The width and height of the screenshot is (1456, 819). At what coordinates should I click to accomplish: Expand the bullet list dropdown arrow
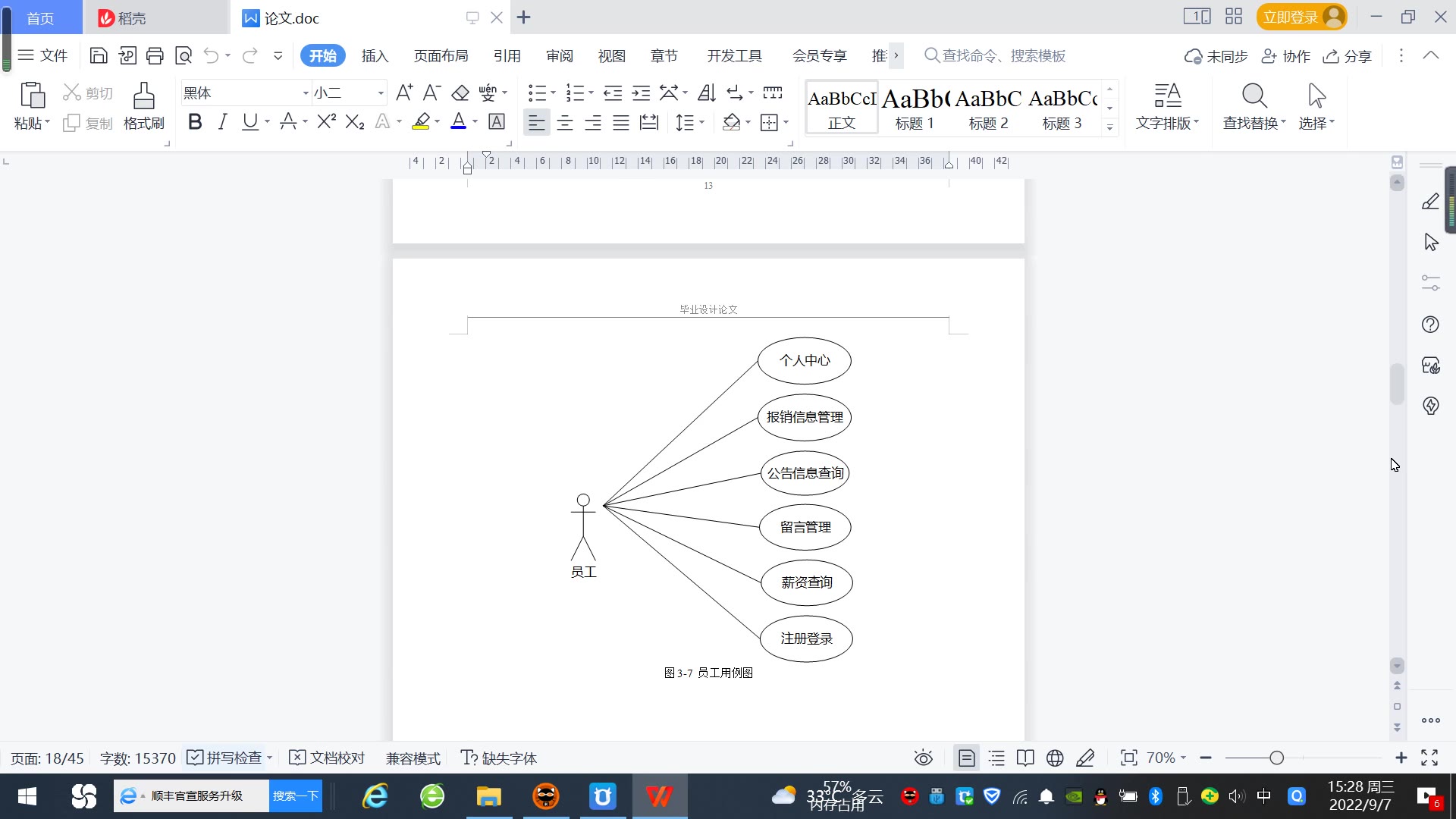(553, 93)
